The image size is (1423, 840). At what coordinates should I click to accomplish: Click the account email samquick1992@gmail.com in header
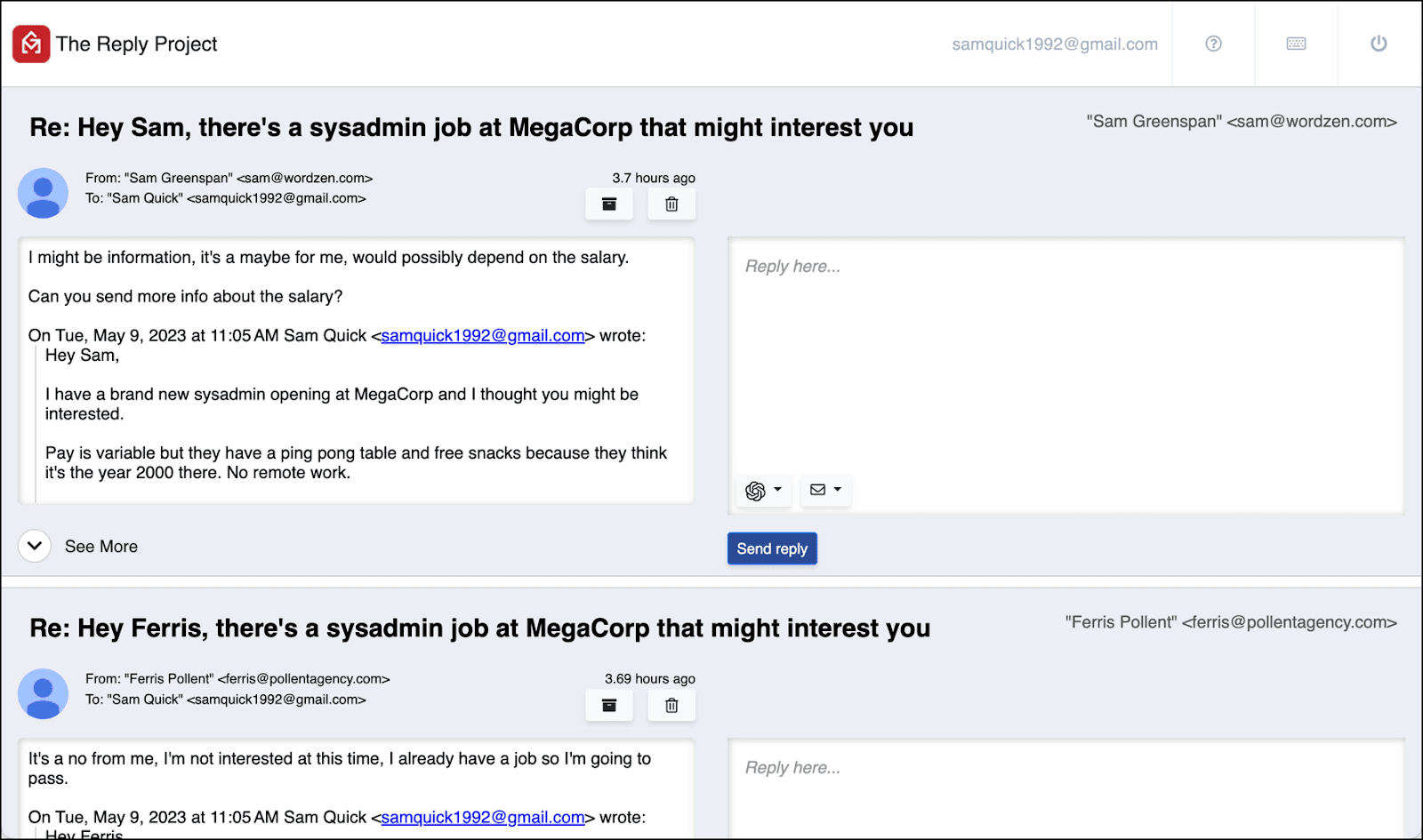pos(1055,44)
